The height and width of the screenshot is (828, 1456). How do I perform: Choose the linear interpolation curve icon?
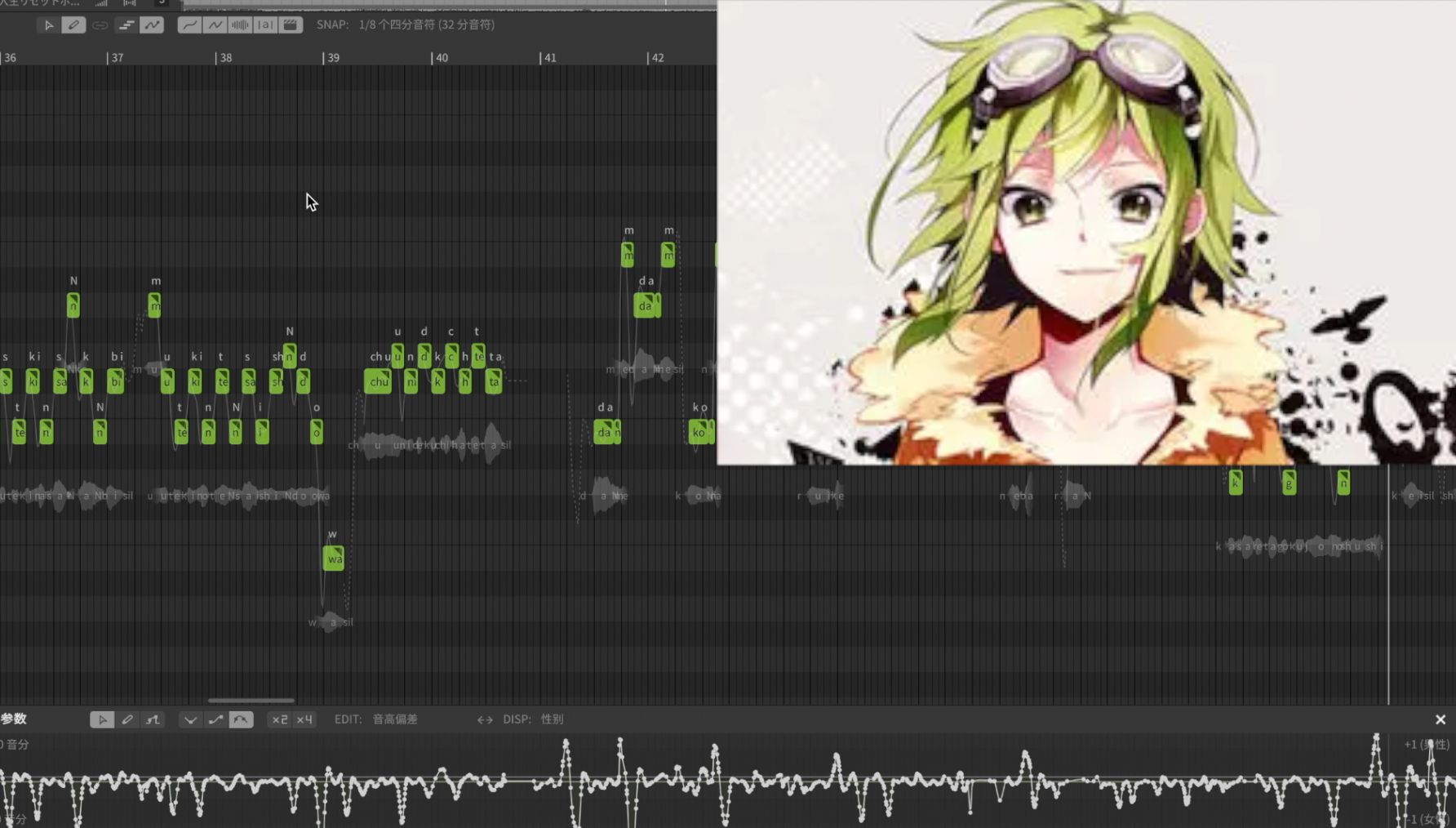coord(190,719)
